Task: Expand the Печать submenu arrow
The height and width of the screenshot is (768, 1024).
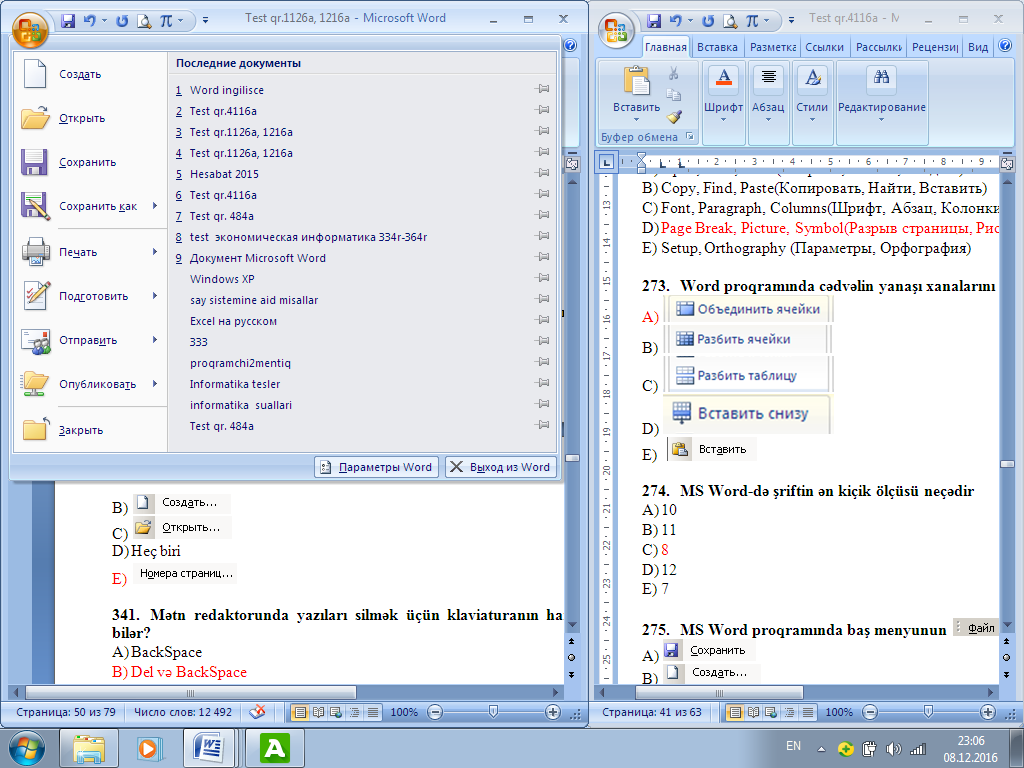Action: 155,251
